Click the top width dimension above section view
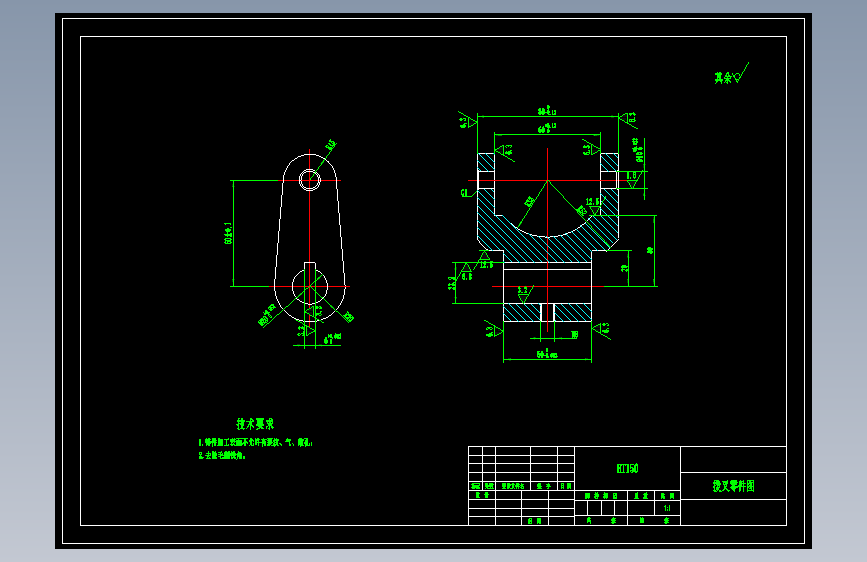The height and width of the screenshot is (562, 867). click(547, 111)
